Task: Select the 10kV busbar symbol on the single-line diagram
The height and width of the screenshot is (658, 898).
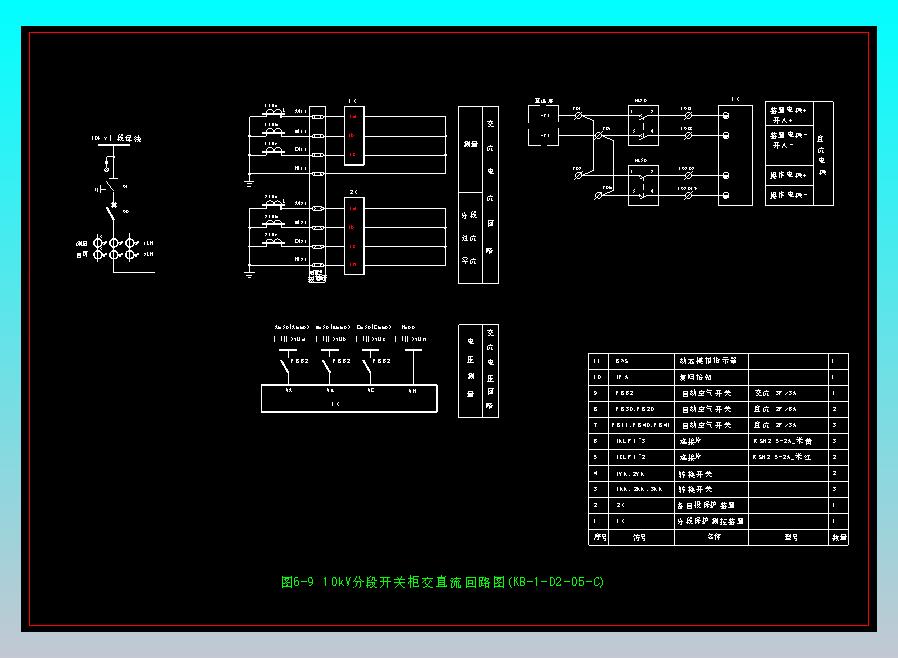Action: (114, 145)
